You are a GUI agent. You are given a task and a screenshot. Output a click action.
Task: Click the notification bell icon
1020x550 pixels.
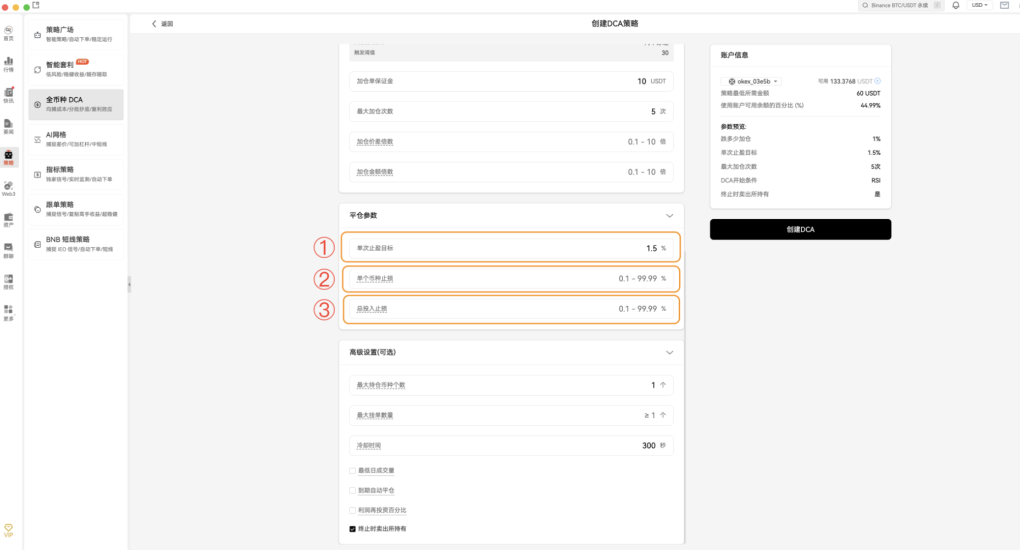coord(956,5)
